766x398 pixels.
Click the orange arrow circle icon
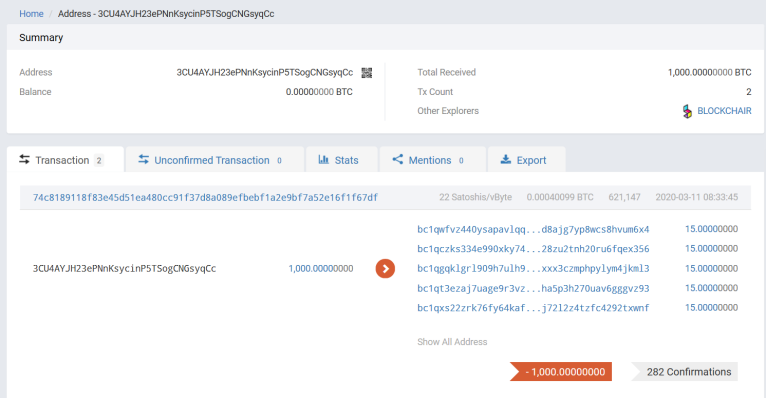click(x=385, y=269)
